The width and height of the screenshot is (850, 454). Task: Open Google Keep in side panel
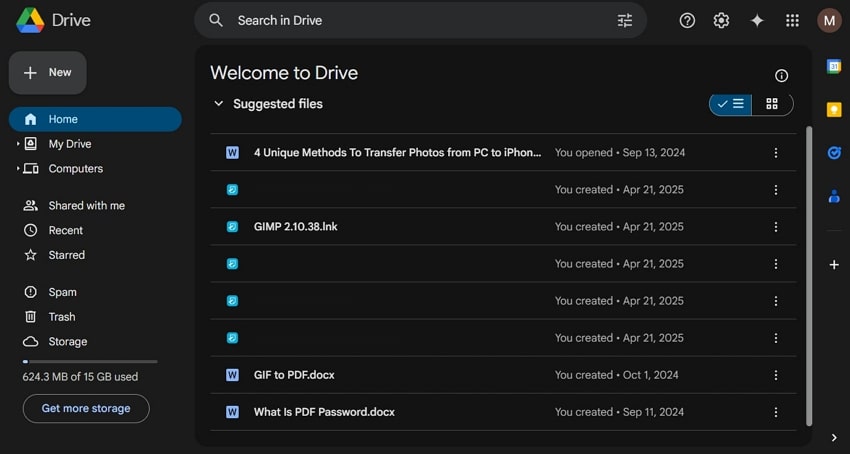(x=834, y=109)
